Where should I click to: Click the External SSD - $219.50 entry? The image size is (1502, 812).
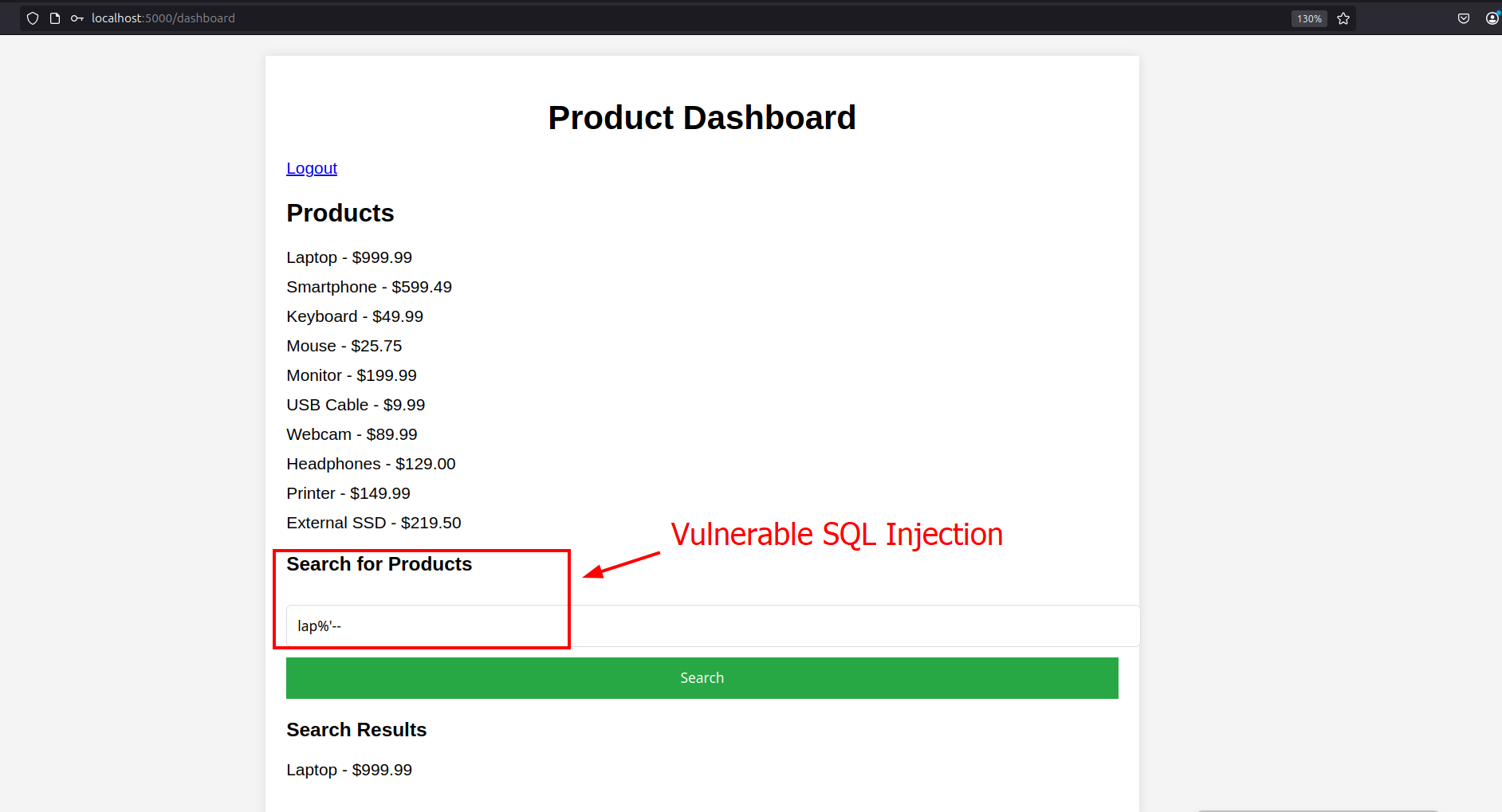374,523
